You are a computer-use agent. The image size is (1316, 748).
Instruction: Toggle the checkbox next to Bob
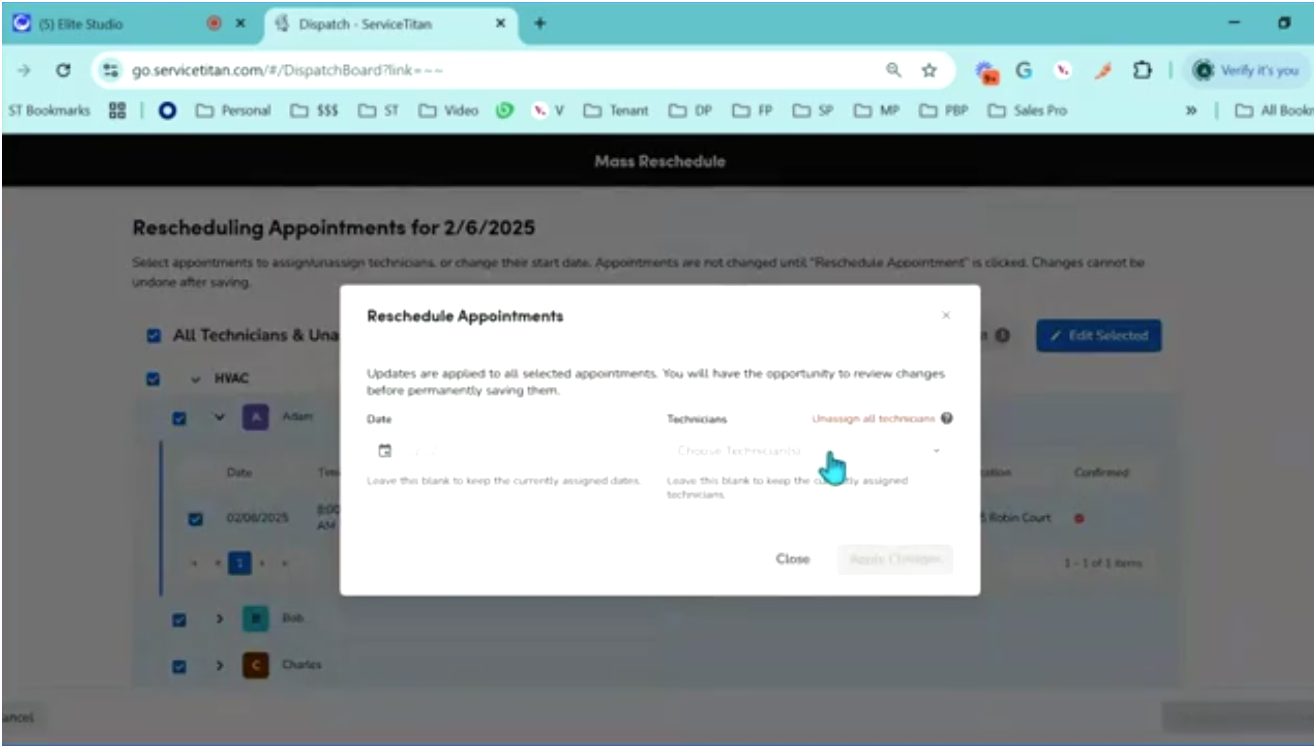(180, 619)
